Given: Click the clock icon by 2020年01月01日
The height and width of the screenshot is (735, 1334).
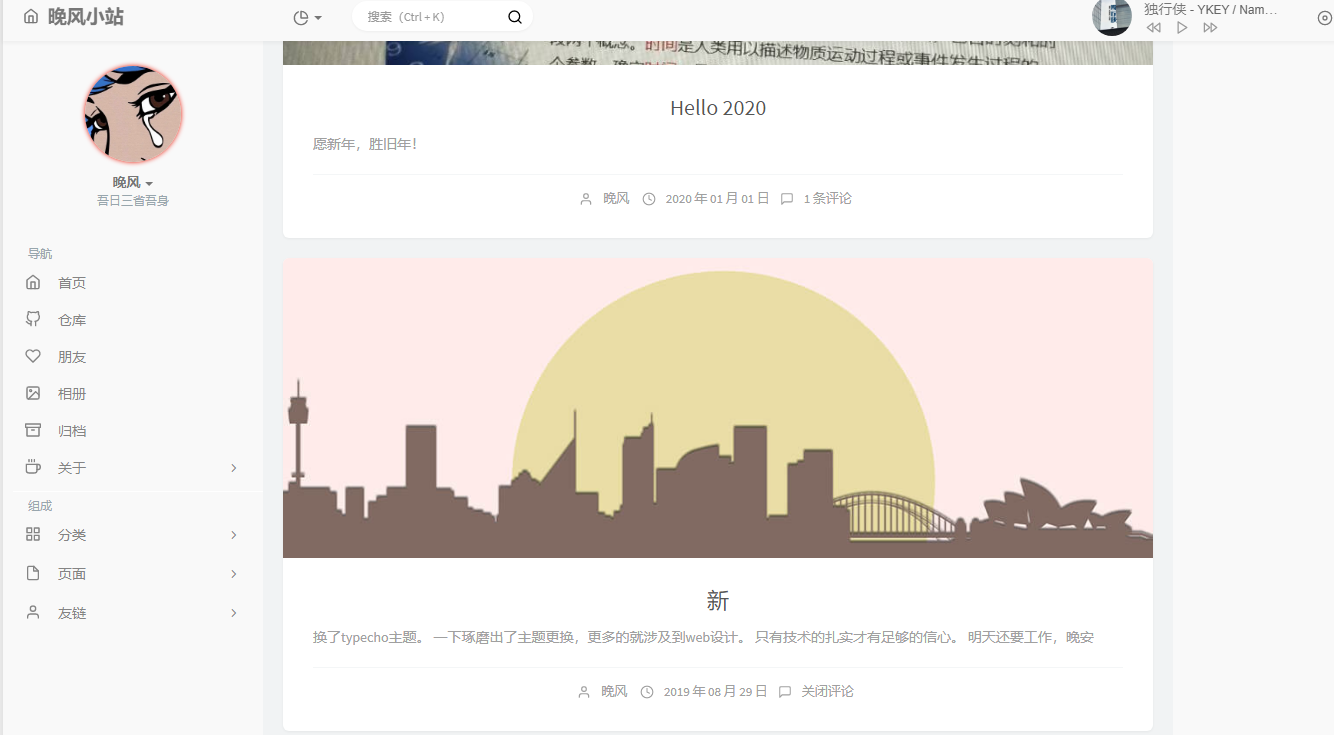Looking at the screenshot, I should 649,199.
